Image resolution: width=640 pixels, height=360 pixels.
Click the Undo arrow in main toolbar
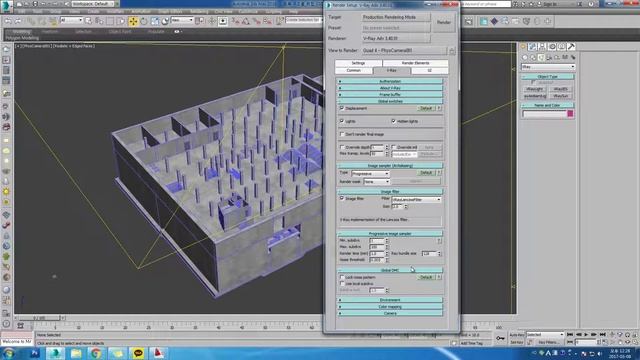click(x=8, y=21)
